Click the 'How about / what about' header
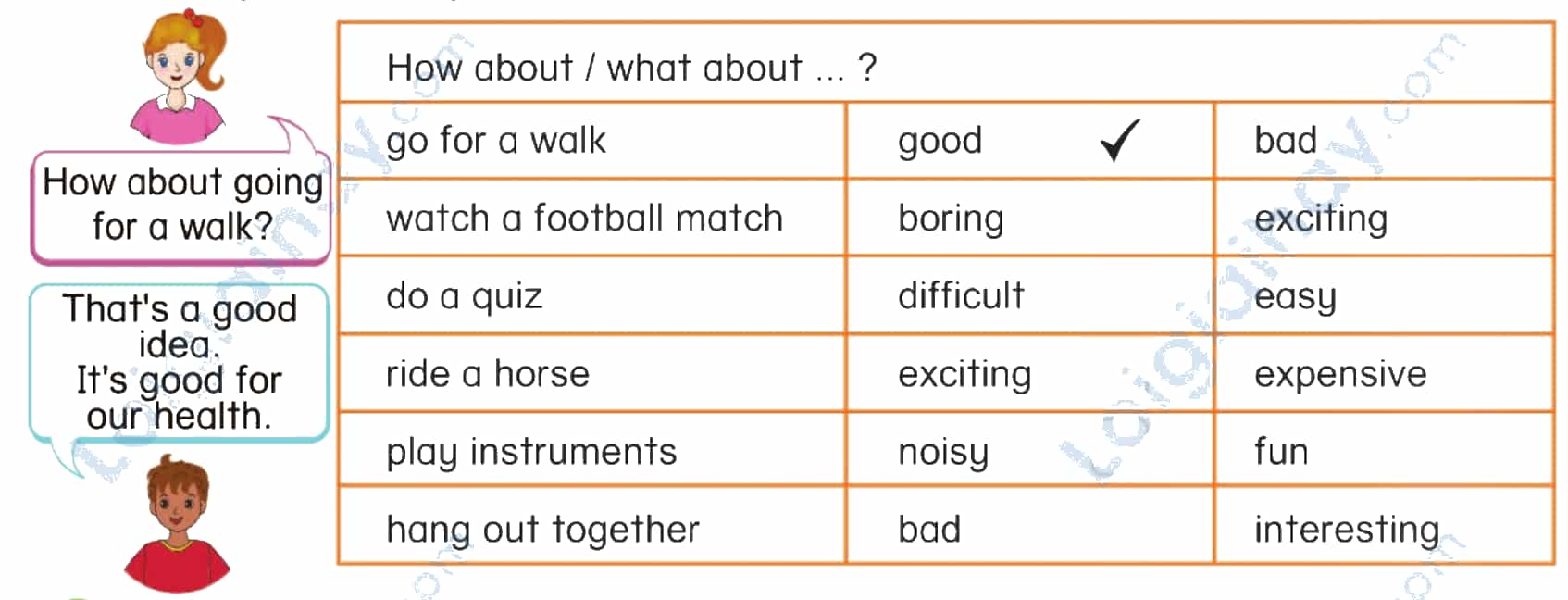 pyautogui.click(x=631, y=68)
